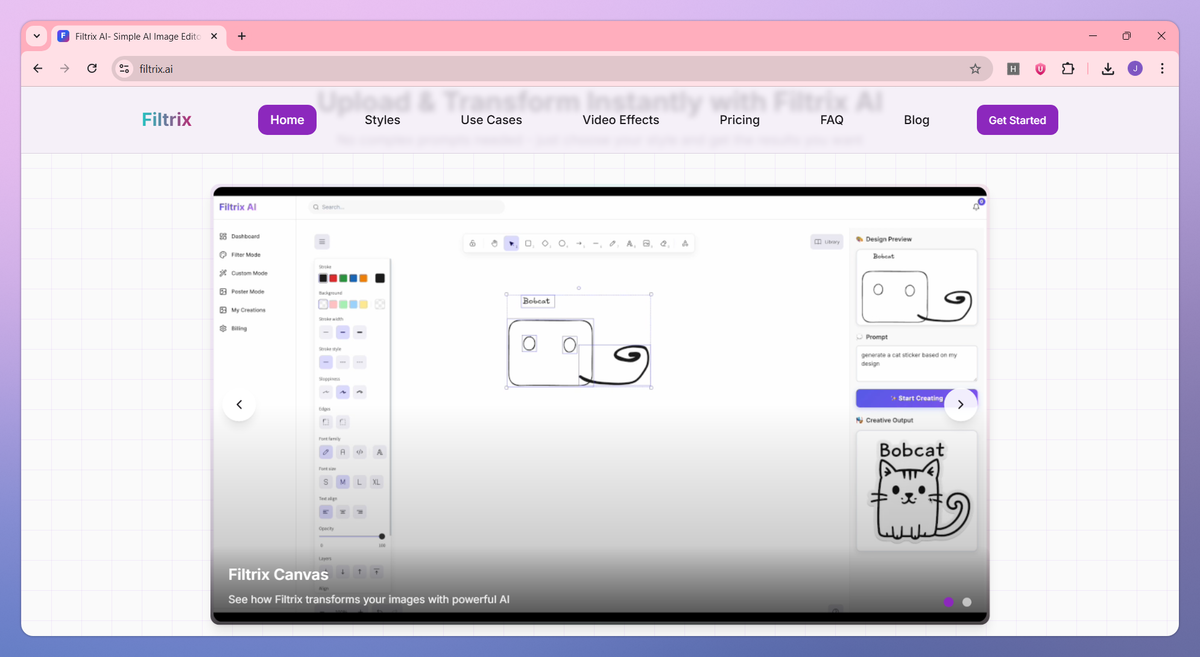Image resolution: width=1200 pixels, height=657 pixels.
Task: Select dashed stroke style
Action: (x=343, y=362)
